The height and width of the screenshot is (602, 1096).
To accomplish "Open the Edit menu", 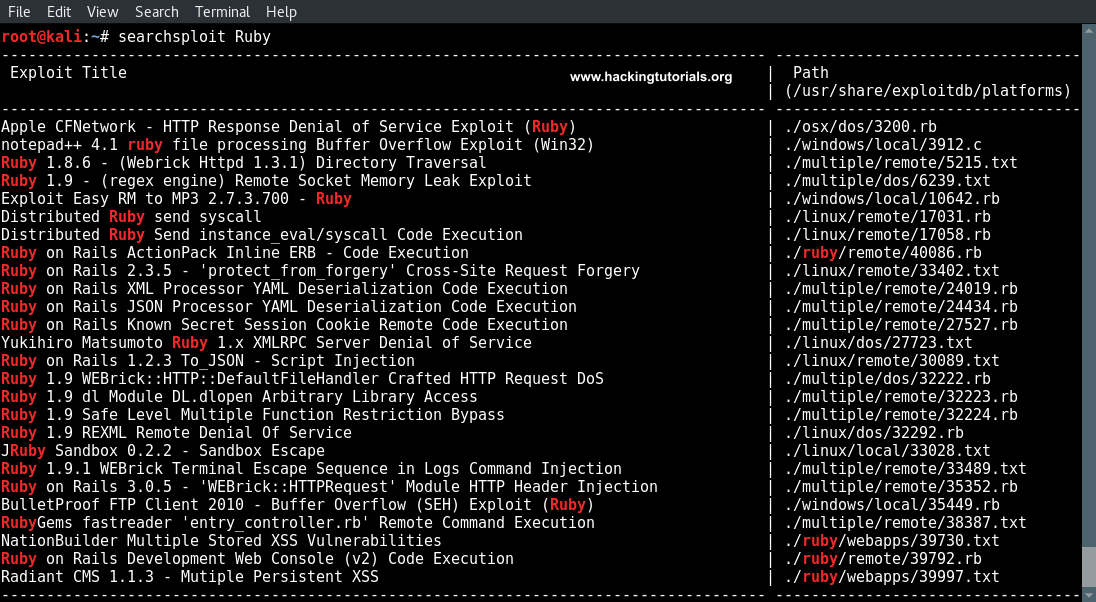I will point(59,12).
